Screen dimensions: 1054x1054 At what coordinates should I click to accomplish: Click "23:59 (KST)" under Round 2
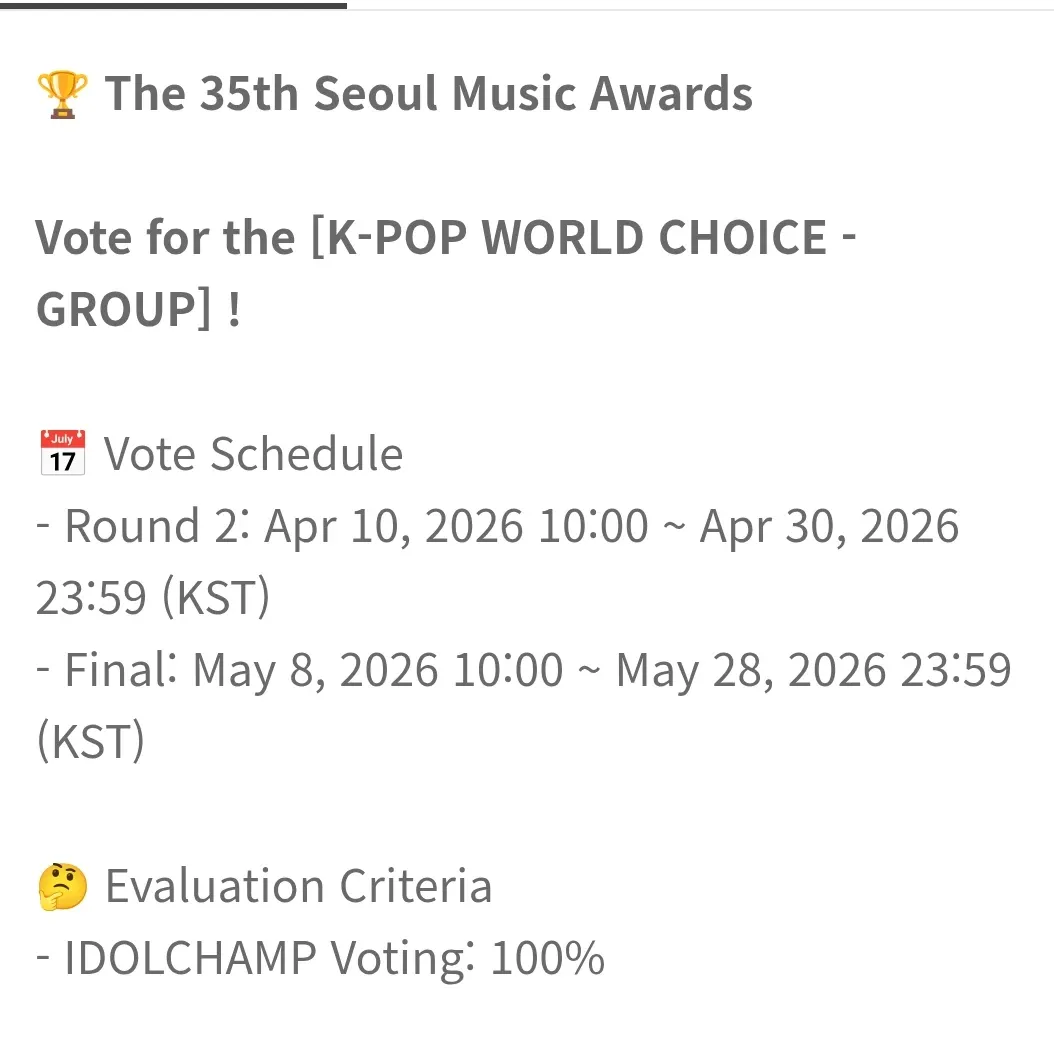pos(153,598)
